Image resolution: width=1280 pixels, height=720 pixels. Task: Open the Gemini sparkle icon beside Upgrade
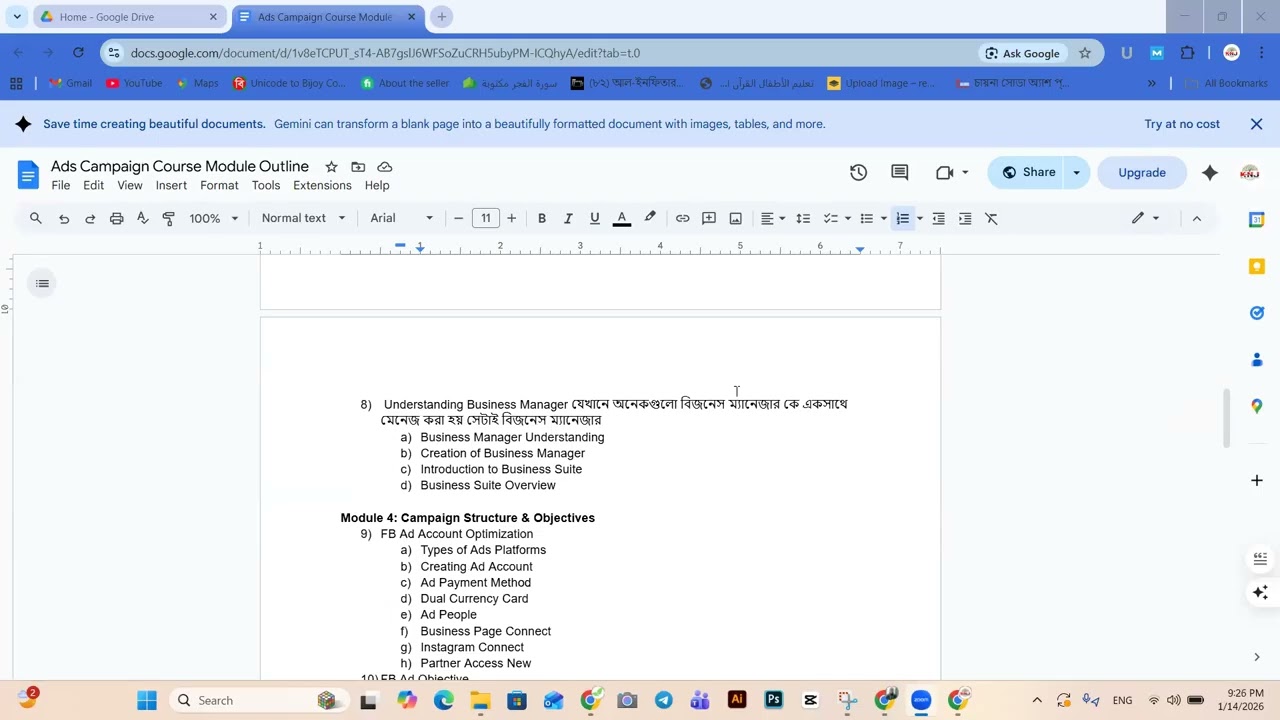[x=1210, y=172]
